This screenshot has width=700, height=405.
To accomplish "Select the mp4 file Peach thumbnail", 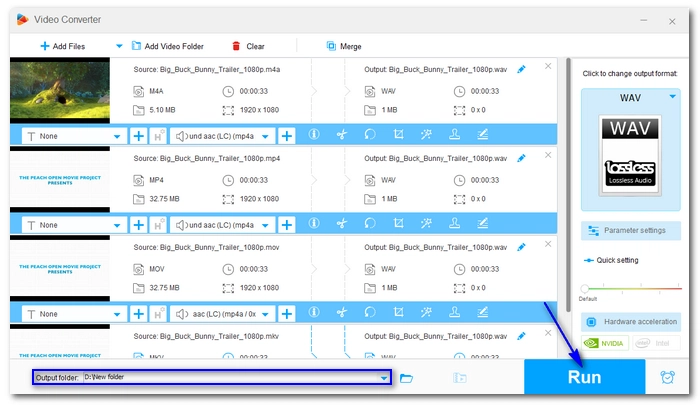I will [60, 180].
